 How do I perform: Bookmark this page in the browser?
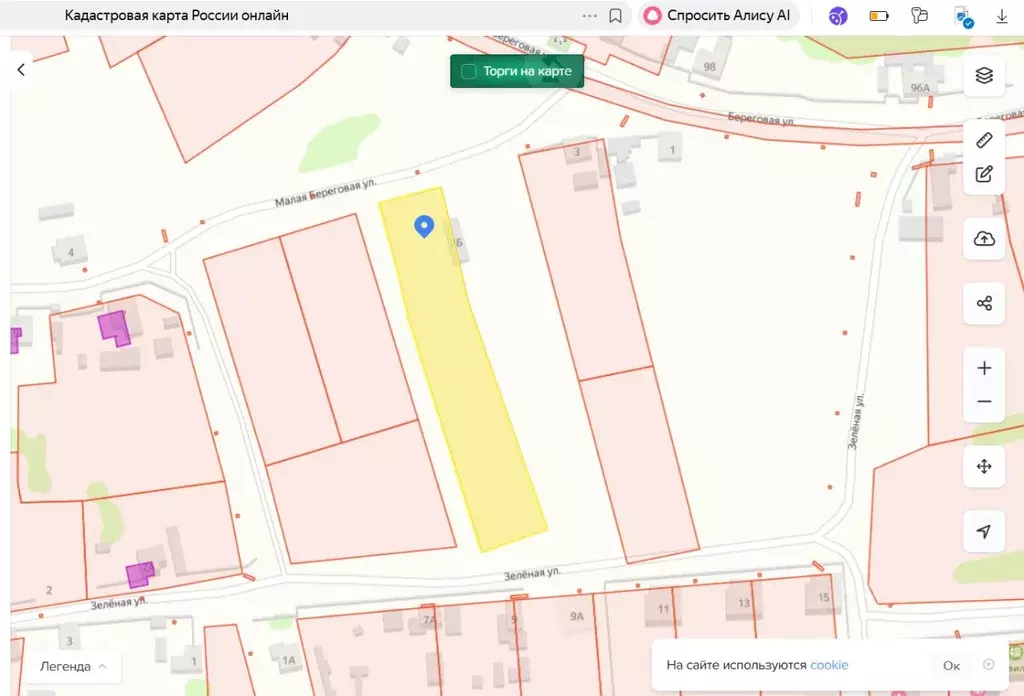coord(616,16)
